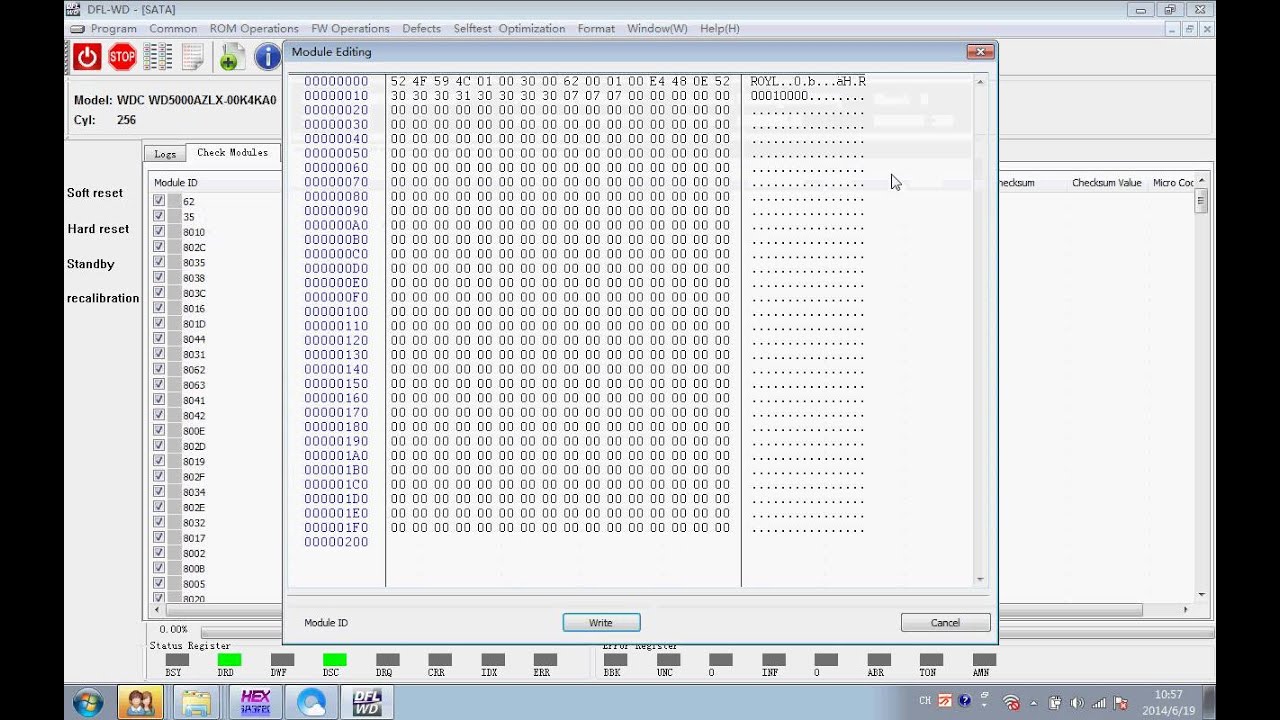Click the blue info icon in the toolbar
Screen dimensions: 1280x720
(267, 57)
